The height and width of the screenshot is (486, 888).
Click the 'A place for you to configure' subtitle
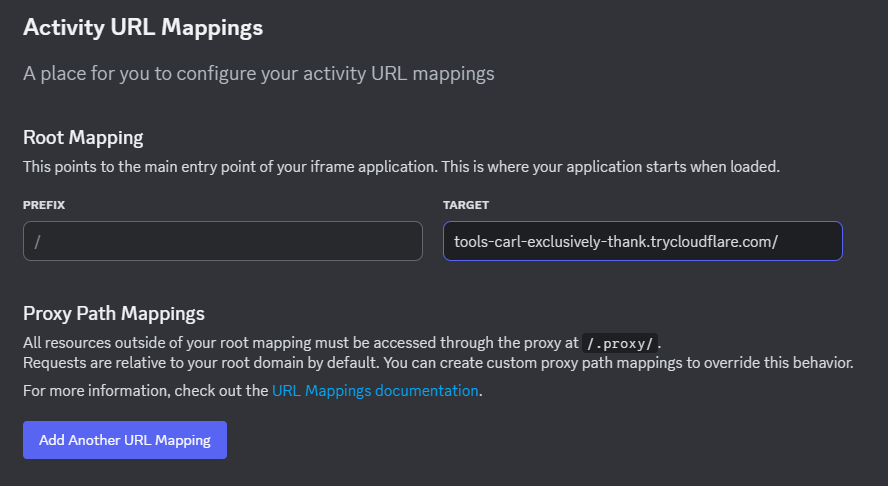coord(259,74)
